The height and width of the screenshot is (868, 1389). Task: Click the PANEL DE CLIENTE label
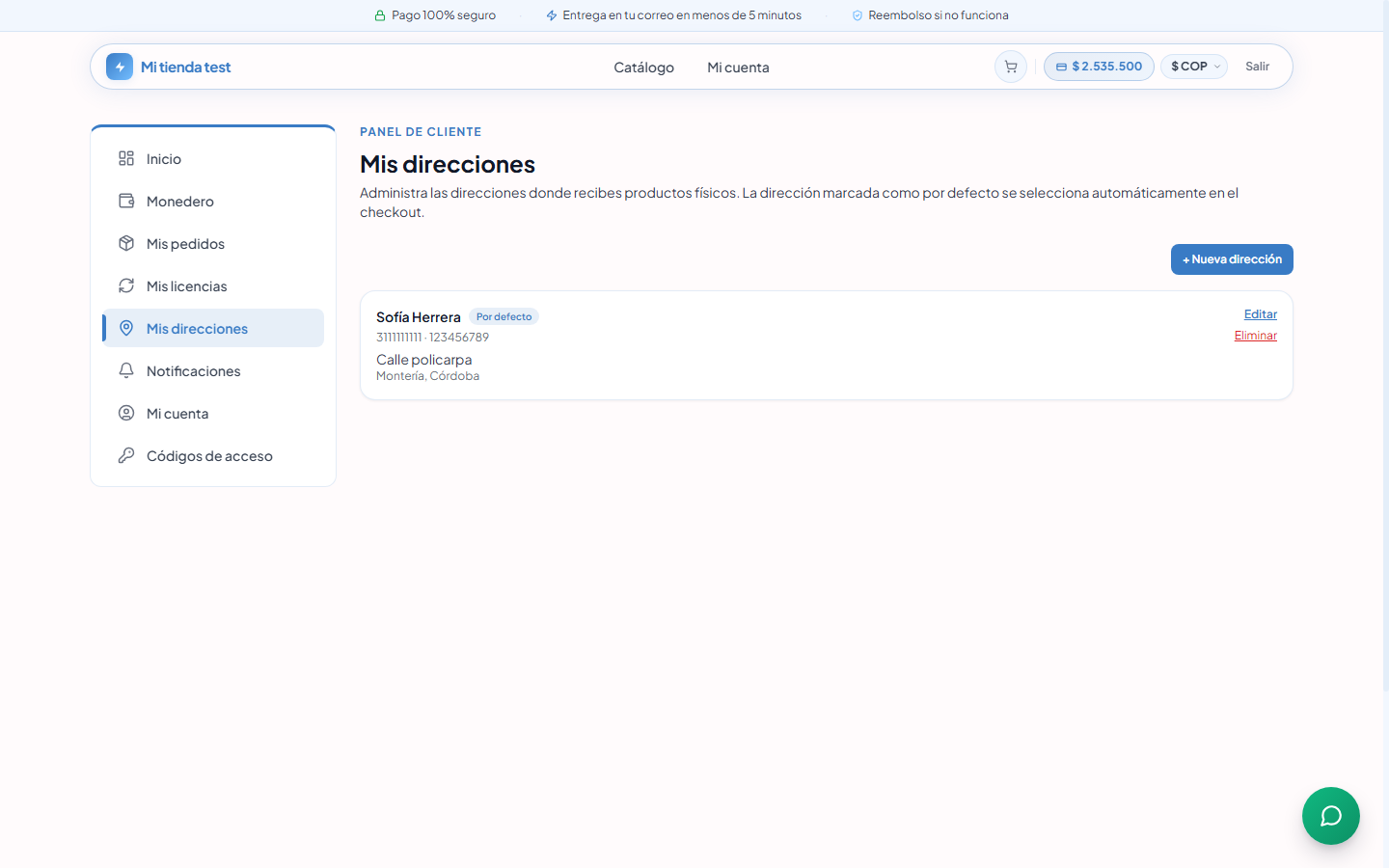click(x=421, y=132)
